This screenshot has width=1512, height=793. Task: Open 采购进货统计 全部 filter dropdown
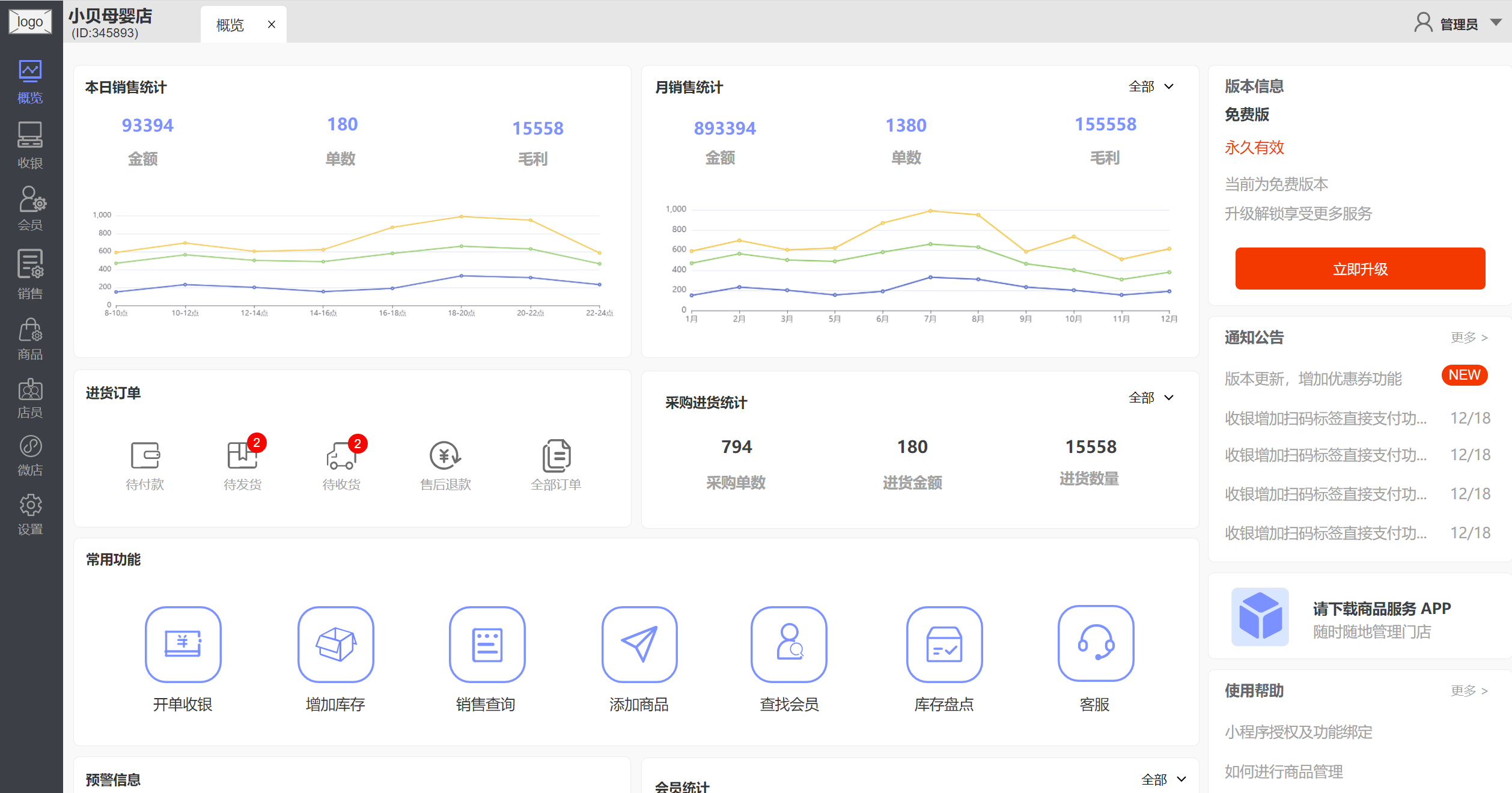coord(1151,398)
